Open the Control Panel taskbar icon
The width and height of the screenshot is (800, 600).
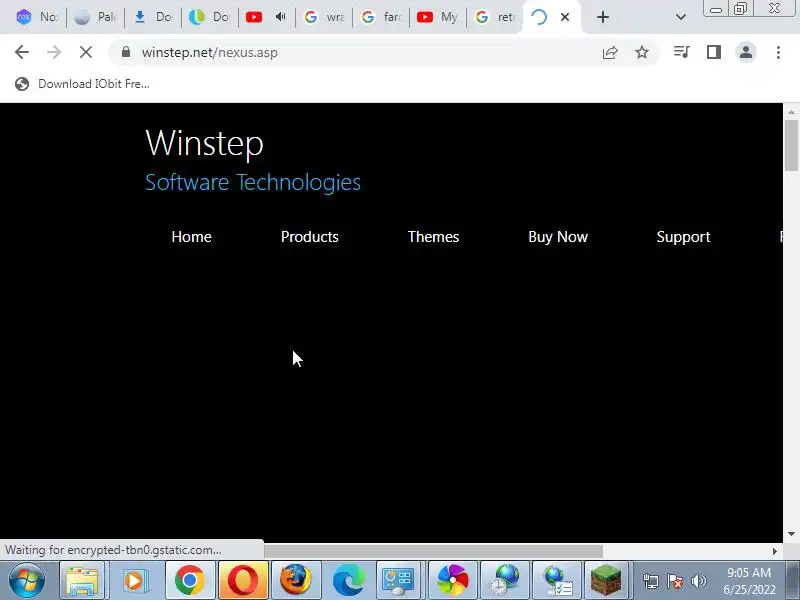398,580
